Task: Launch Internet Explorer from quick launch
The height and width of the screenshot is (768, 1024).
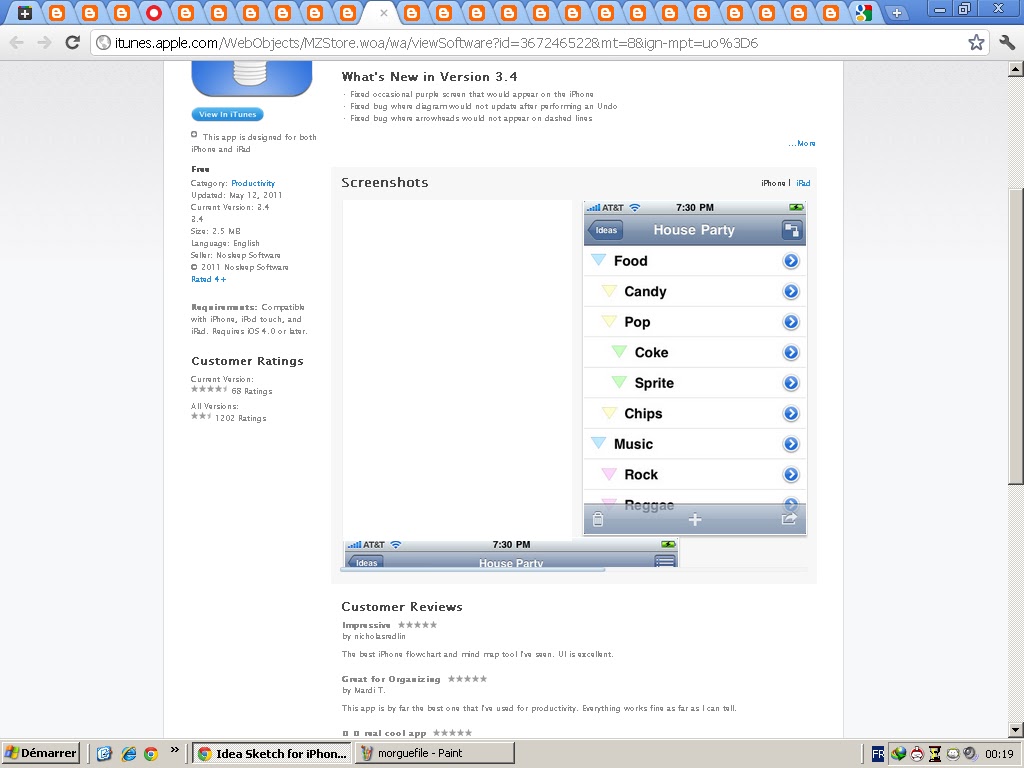Action: point(129,754)
